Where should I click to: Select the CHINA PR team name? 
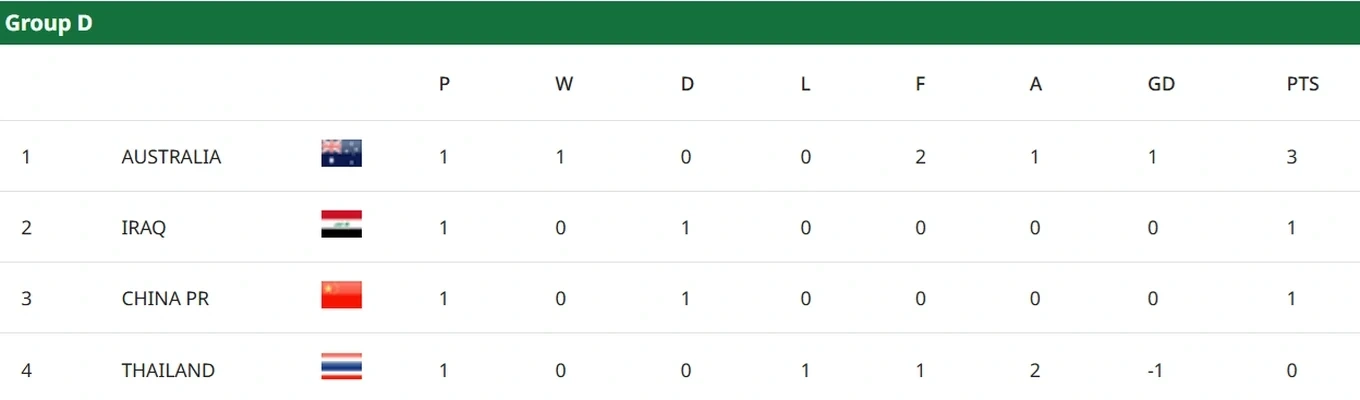point(165,299)
